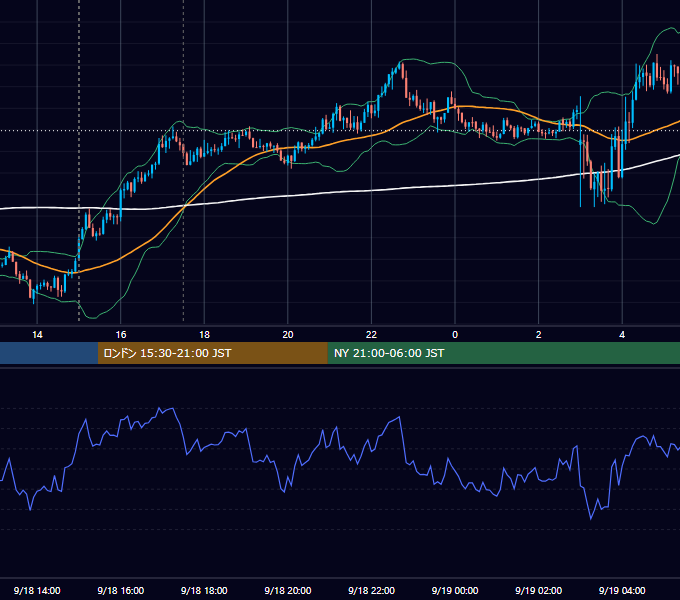Click the 9/18 14:00 date label
Image resolution: width=680 pixels, height=600 pixels.
[x=37, y=590]
